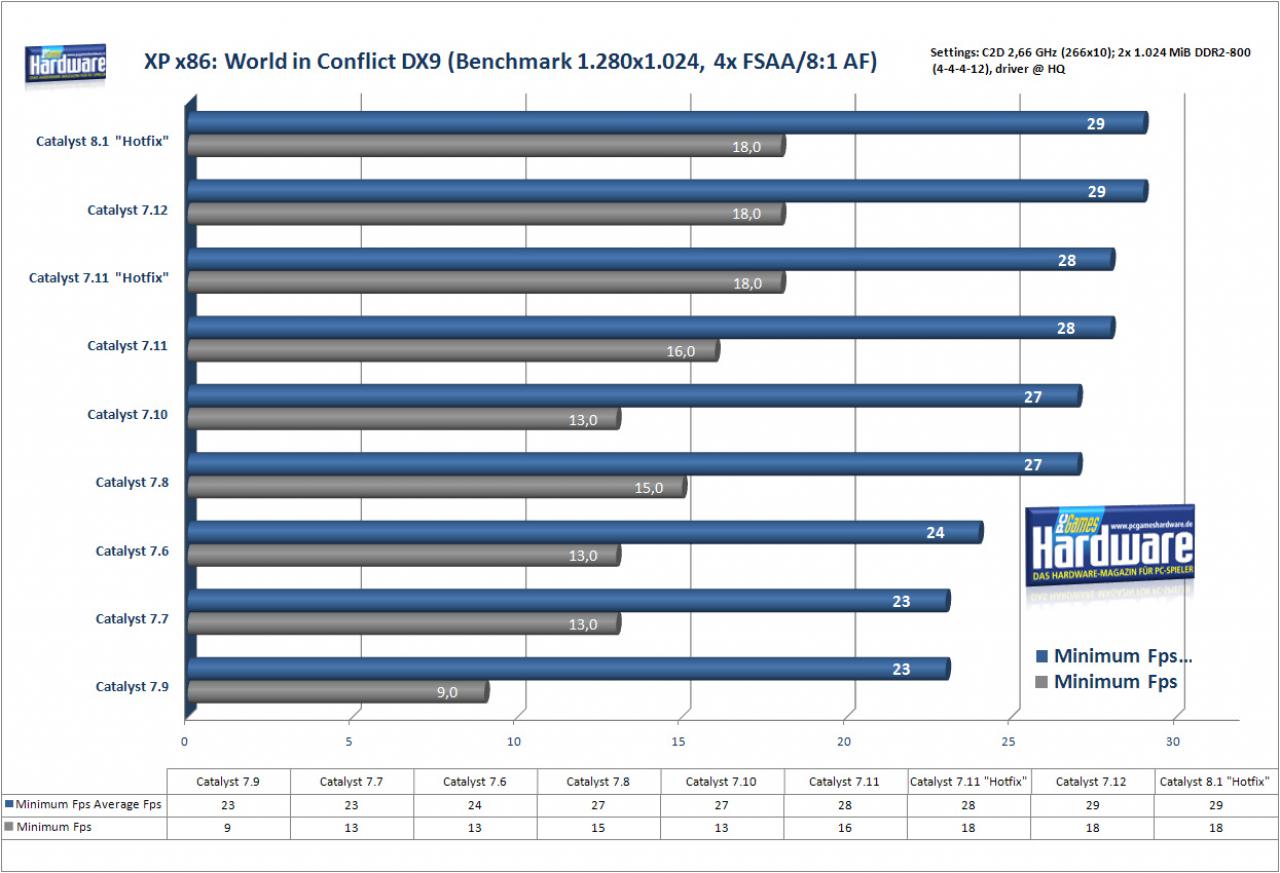
Task: Click the x-axis tick label 15
Action: (x=679, y=742)
